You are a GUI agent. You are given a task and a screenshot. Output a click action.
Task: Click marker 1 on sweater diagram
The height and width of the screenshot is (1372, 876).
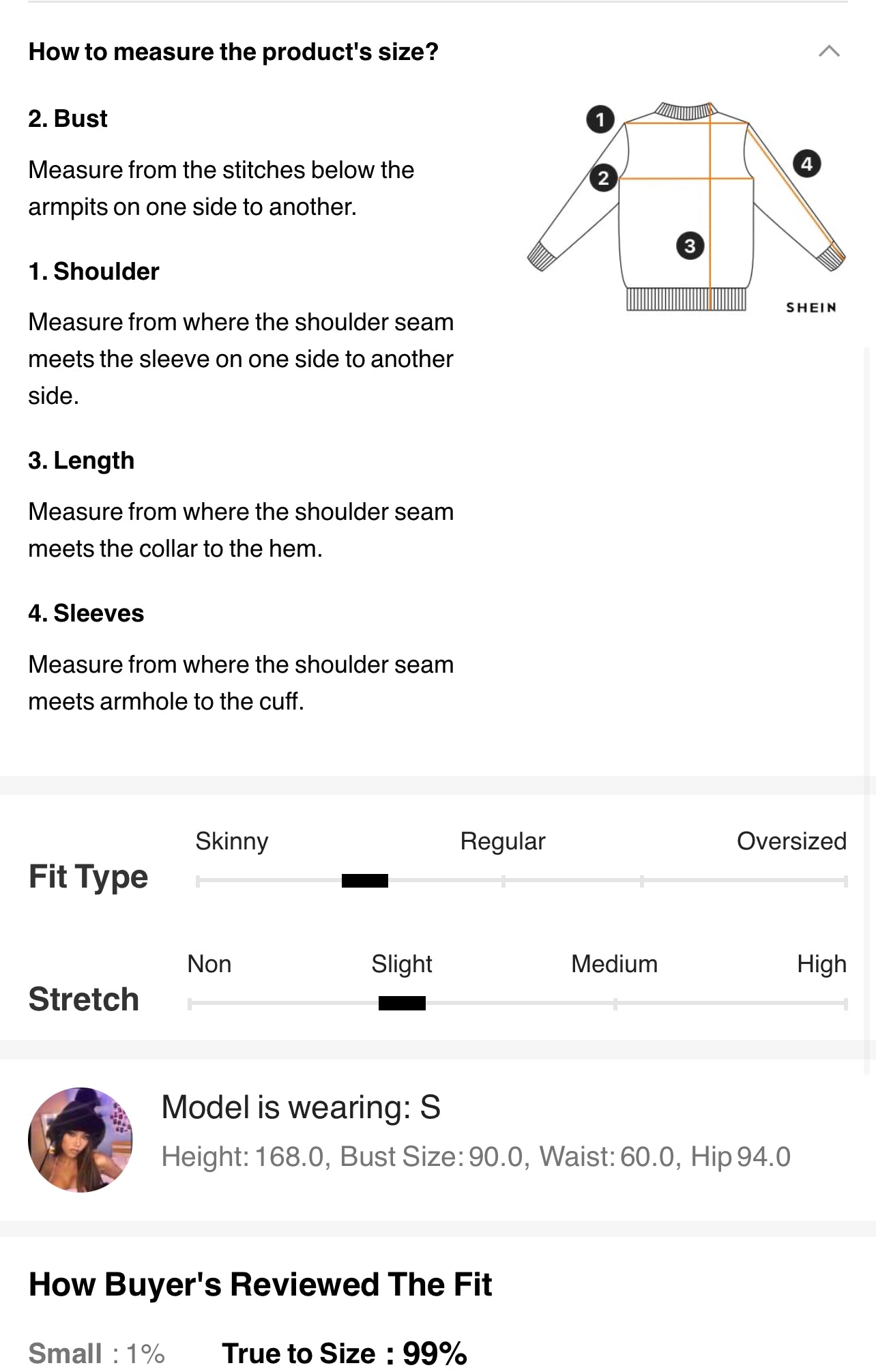600,119
